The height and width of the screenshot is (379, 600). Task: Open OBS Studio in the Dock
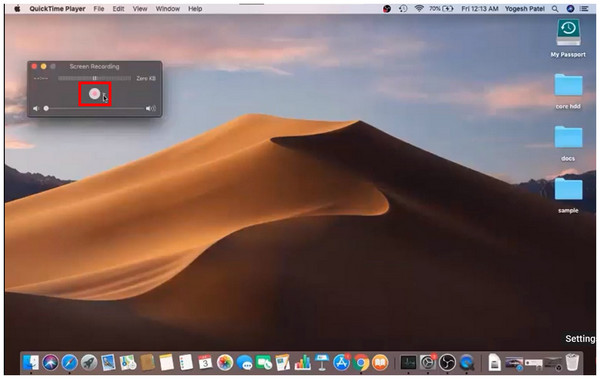coord(447,362)
